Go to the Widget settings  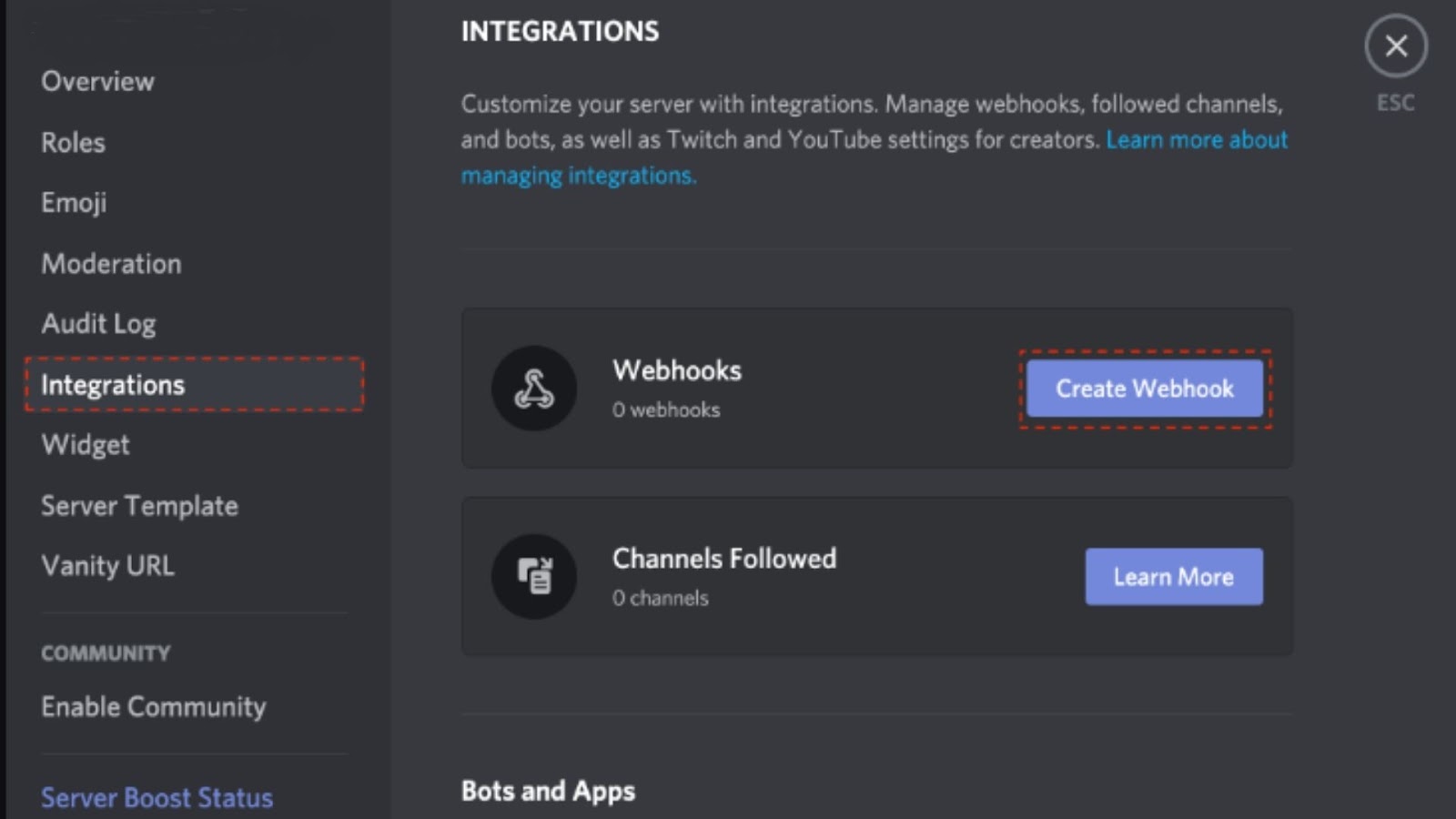pyautogui.click(x=85, y=444)
